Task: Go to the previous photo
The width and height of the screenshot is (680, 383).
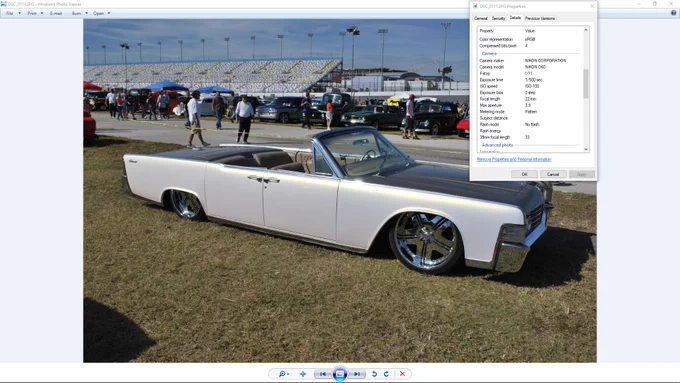Action: point(323,374)
